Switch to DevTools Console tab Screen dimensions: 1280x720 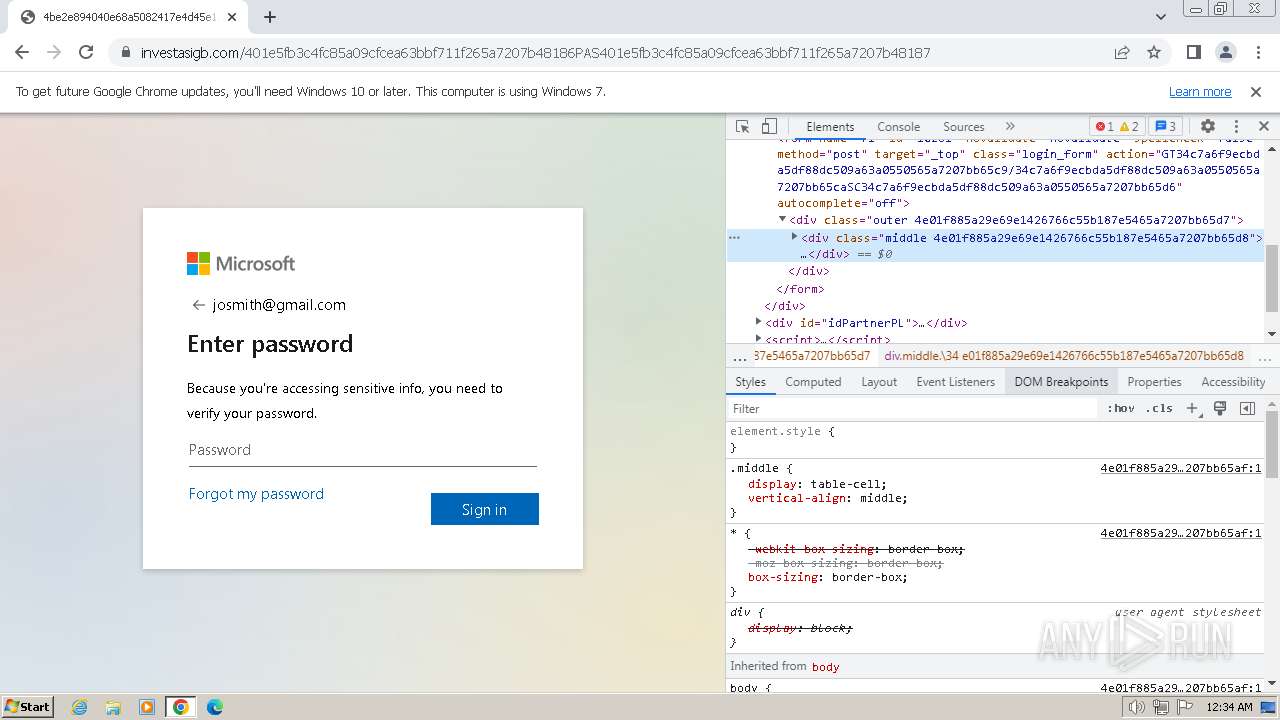point(898,126)
